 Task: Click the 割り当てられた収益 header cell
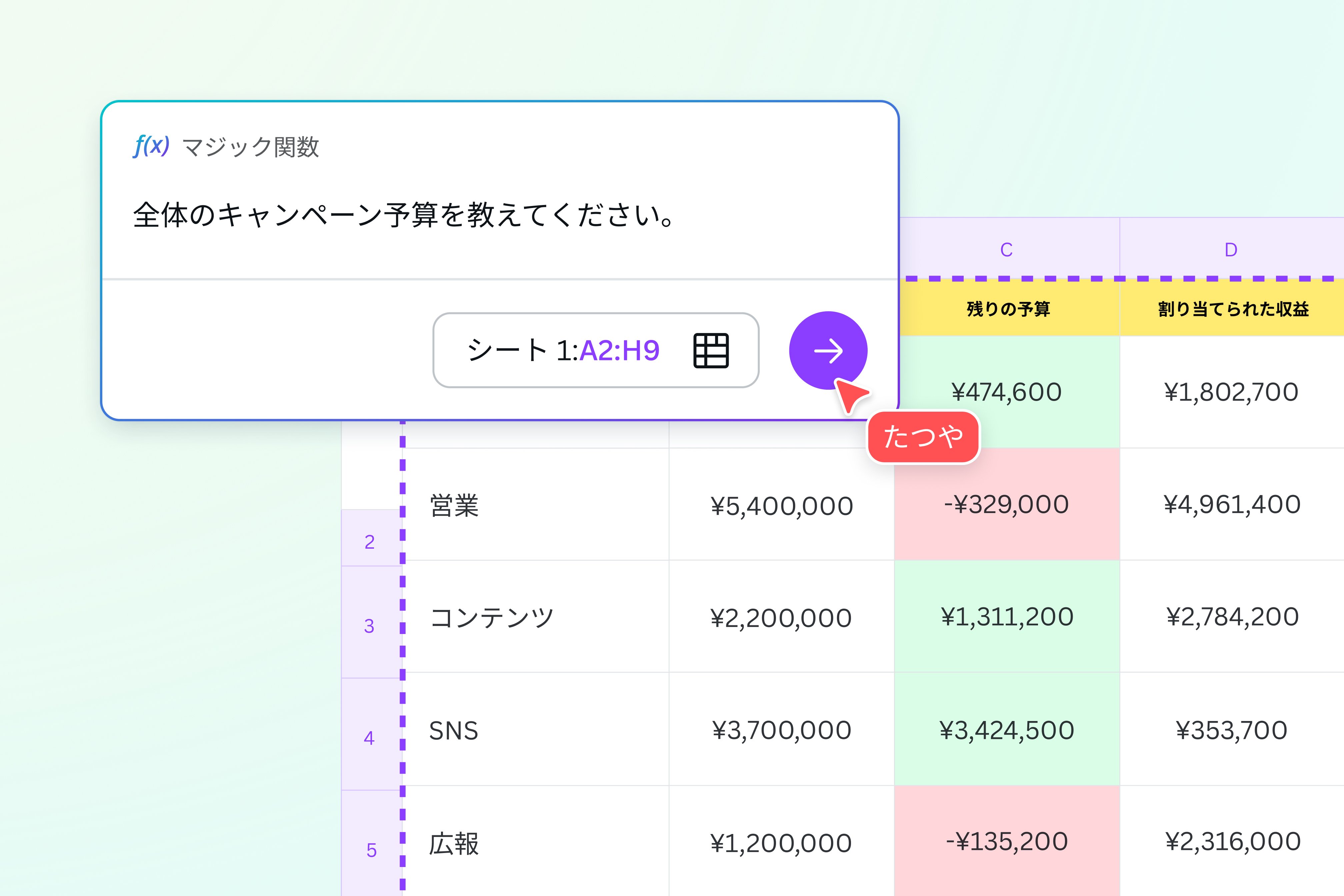coord(1232,308)
